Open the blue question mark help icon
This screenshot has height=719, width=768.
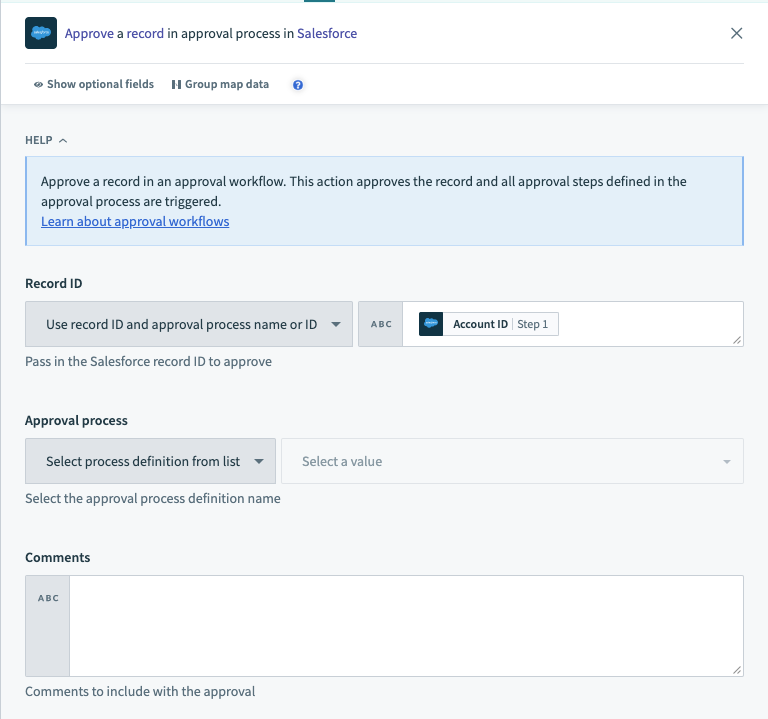298,85
